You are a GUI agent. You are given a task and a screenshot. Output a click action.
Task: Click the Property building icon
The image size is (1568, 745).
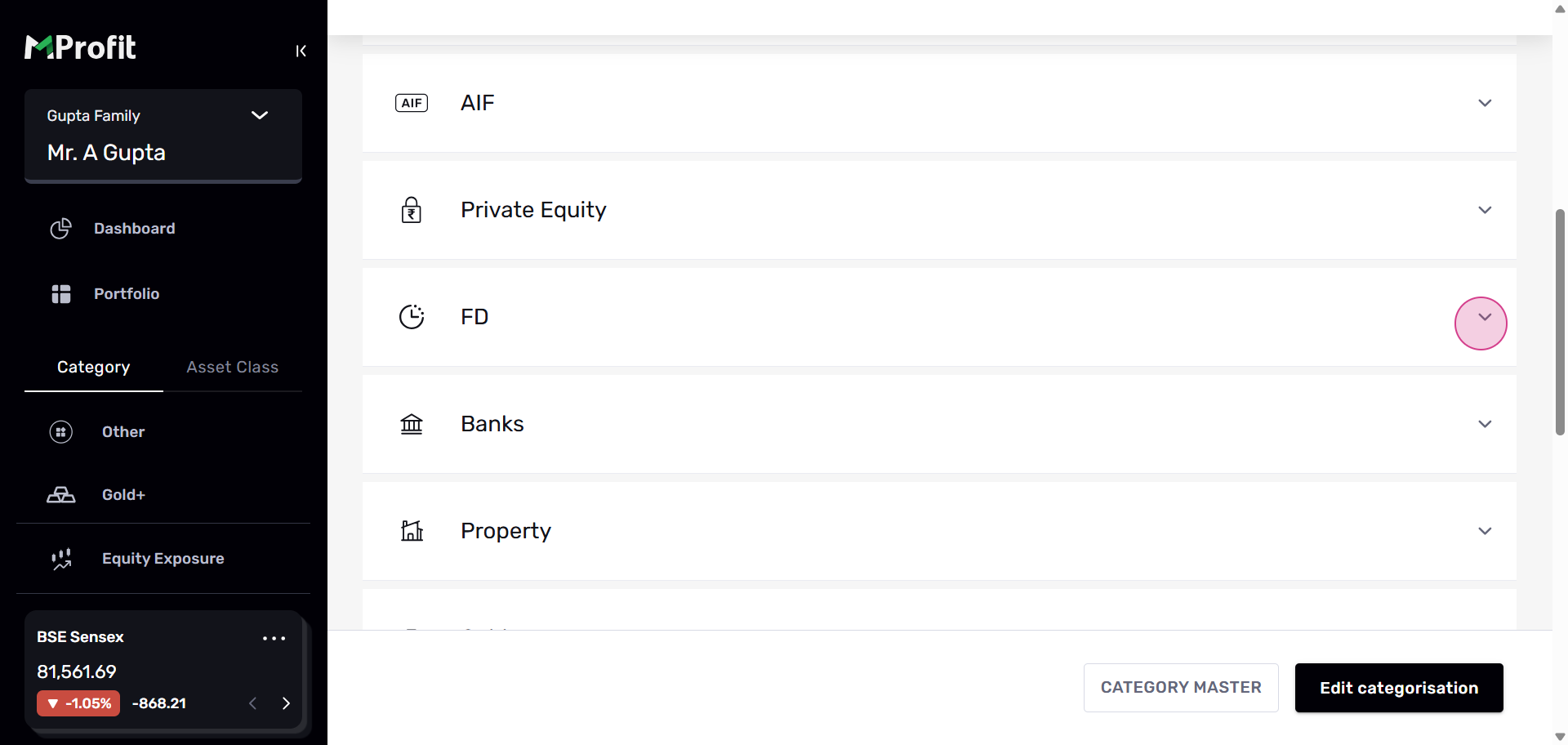pos(412,531)
